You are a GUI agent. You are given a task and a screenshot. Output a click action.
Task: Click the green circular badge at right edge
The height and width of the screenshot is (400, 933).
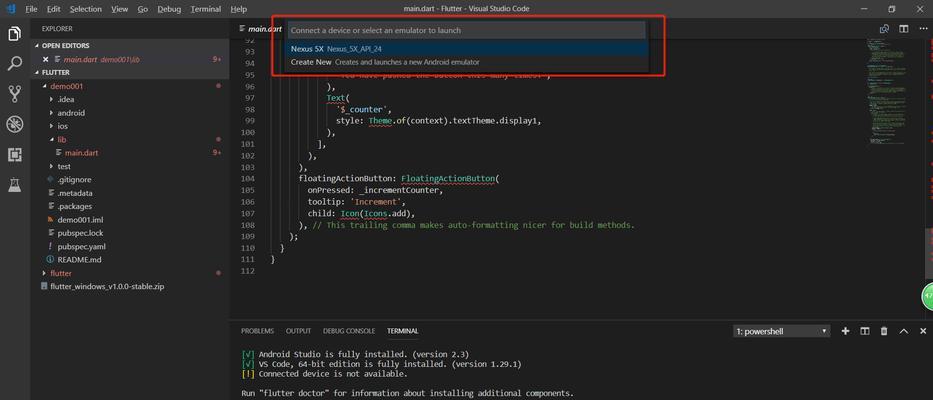coord(928,296)
